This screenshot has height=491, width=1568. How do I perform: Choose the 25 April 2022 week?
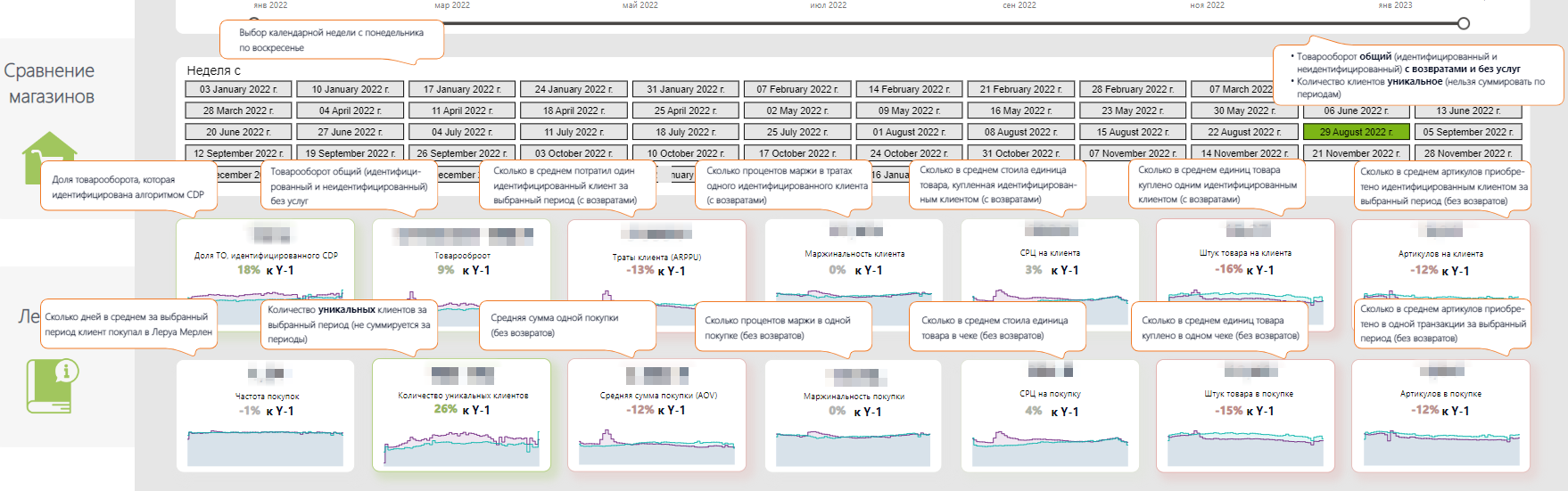click(686, 110)
